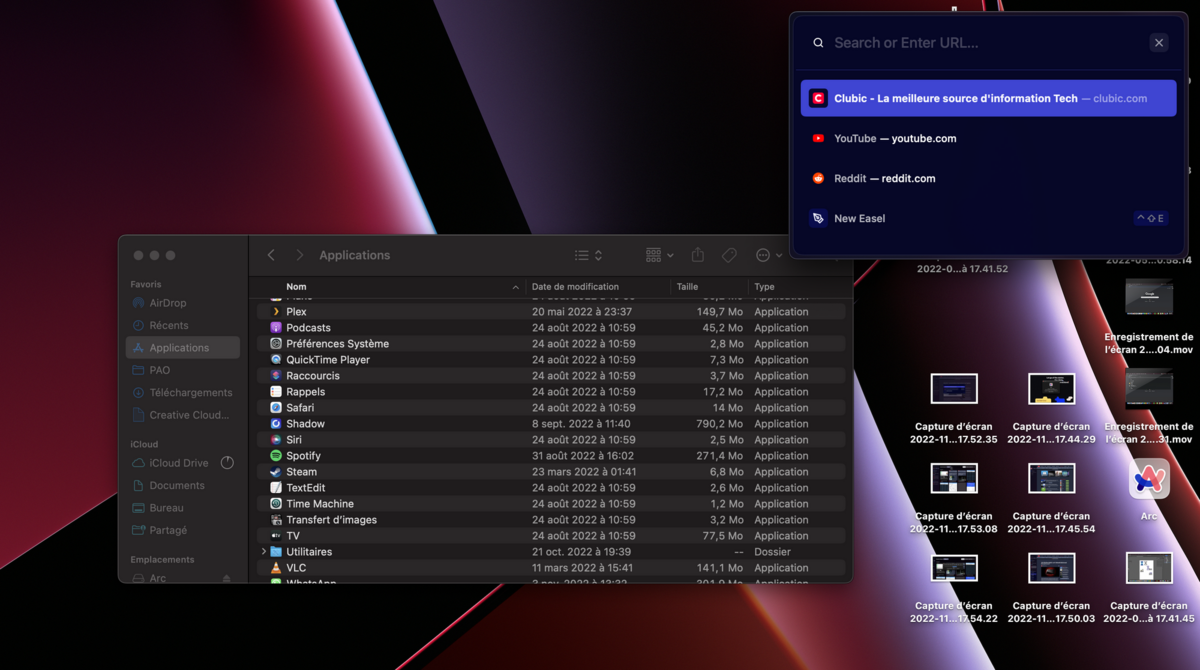Click the Steam app icon
The width and height of the screenshot is (1200, 670).
(x=276, y=472)
